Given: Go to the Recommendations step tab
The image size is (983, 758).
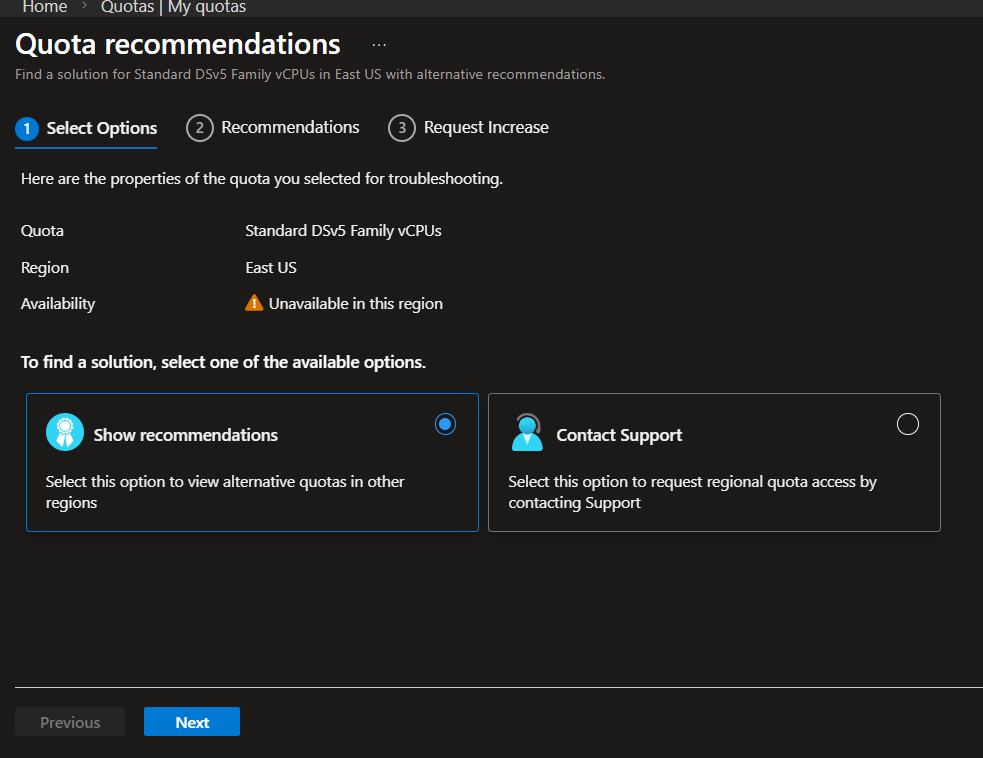Looking at the screenshot, I should (290, 127).
